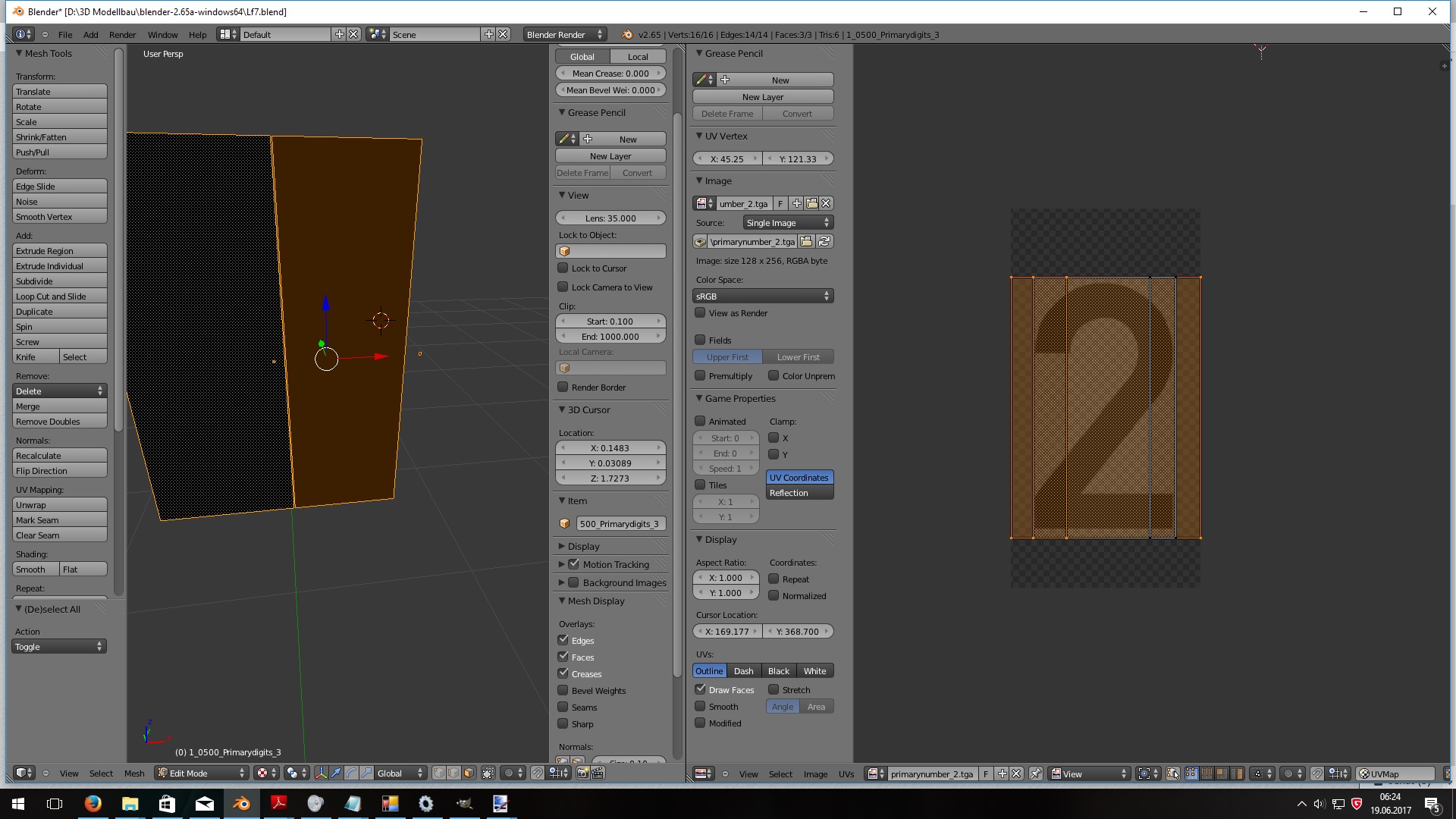This screenshot has width=1456, height=819.
Task: Click the Remove Doubles button
Action: click(x=59, y=422)
